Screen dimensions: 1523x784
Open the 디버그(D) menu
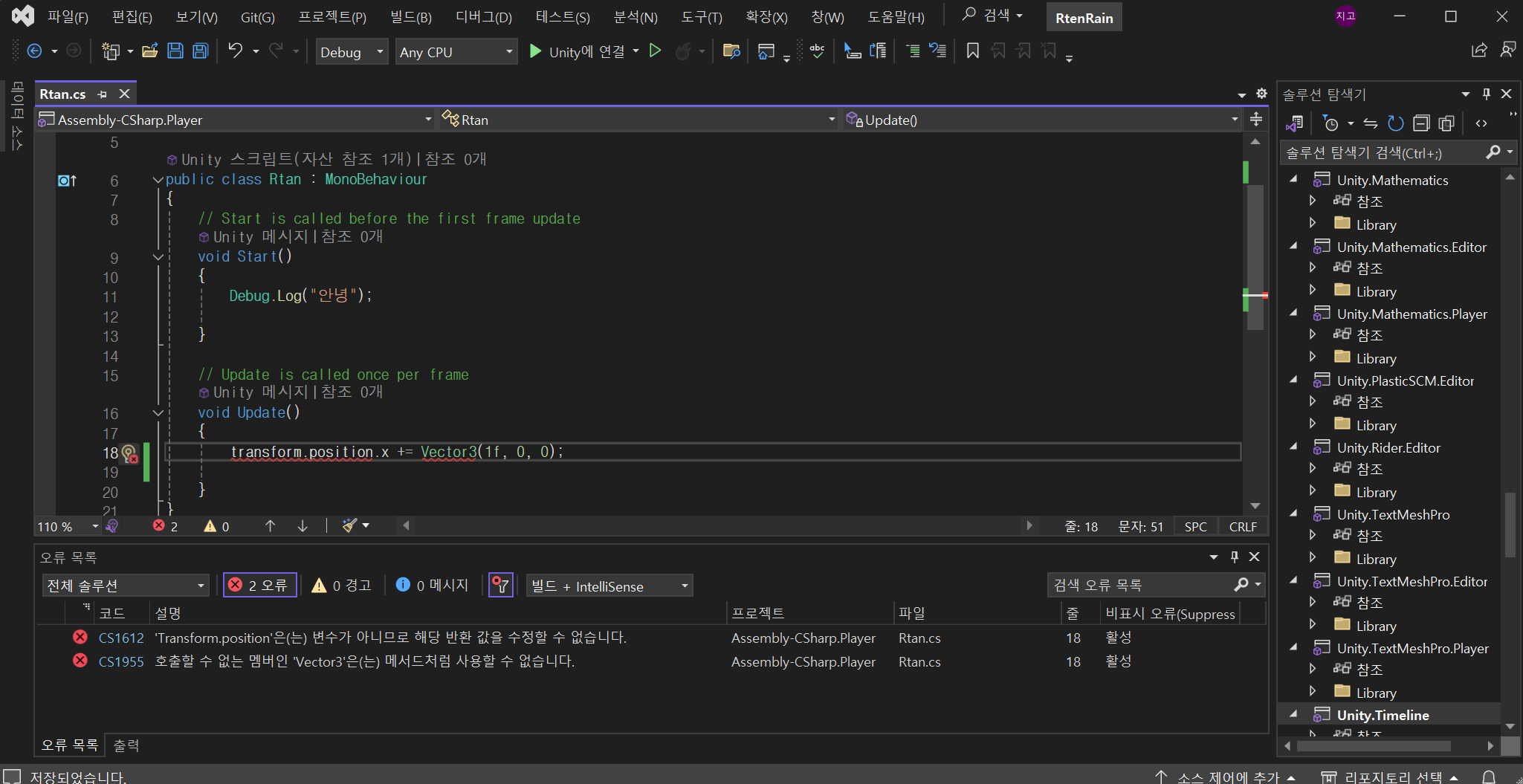coord(484,17)
